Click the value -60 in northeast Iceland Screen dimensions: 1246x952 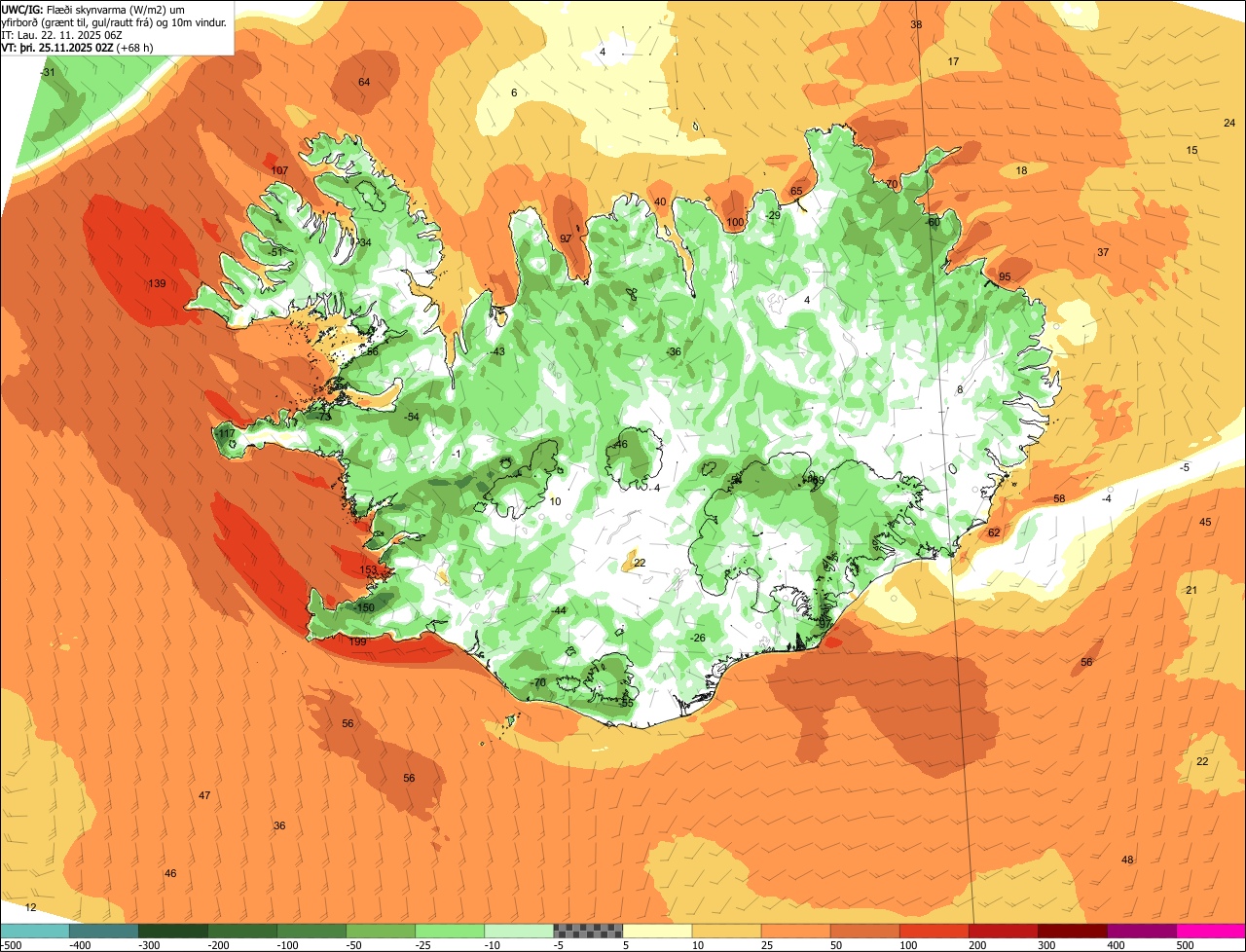(x=933, y=223)
